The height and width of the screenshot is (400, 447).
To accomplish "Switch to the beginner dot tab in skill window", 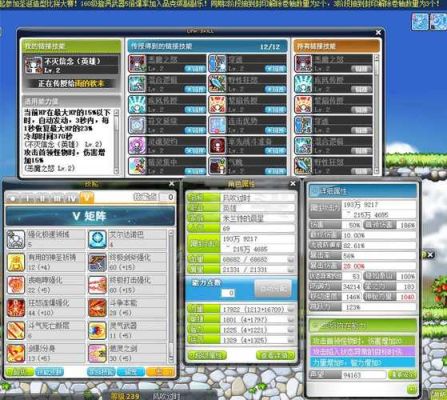I will tap(13, 199).
